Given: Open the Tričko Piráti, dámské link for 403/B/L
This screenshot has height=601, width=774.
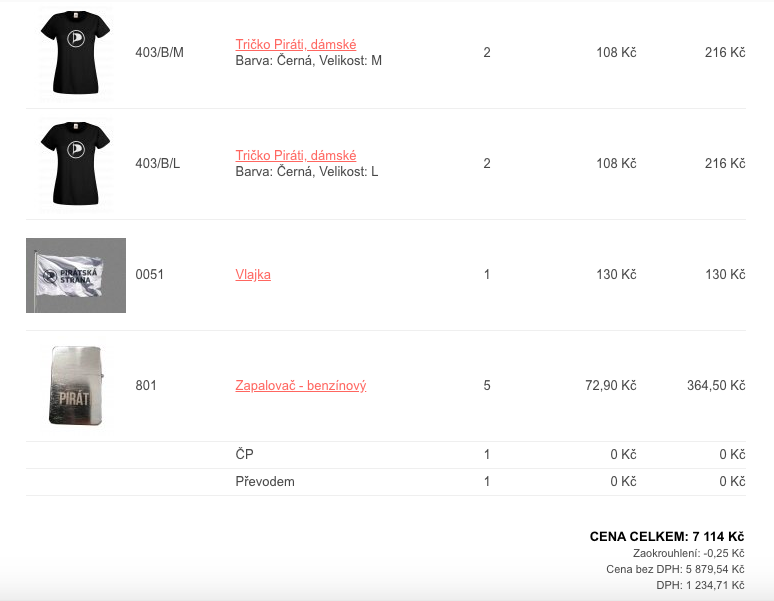Looking at the screenshot, I should (x=296, y=155).
